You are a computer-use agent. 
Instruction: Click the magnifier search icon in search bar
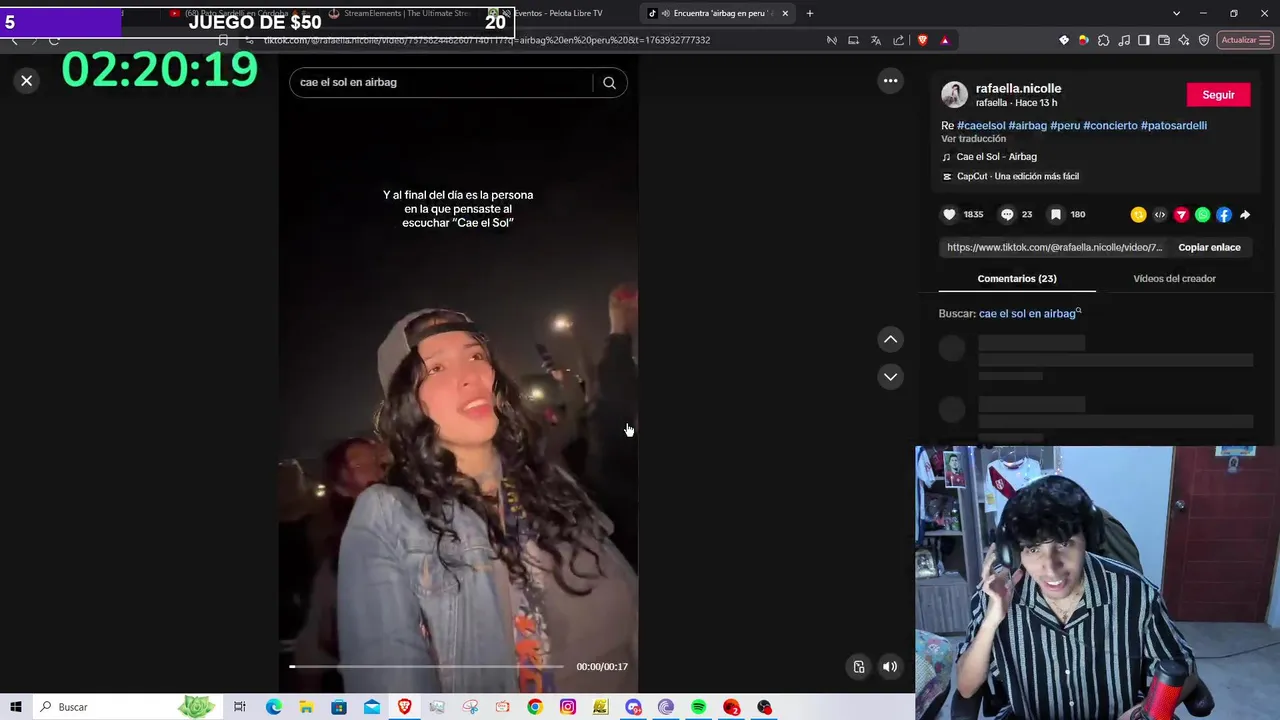pos(609,83)
